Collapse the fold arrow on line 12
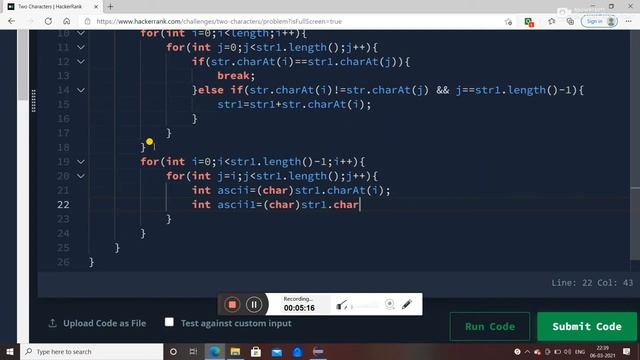The image size is (640, 360). click(81, 62)
